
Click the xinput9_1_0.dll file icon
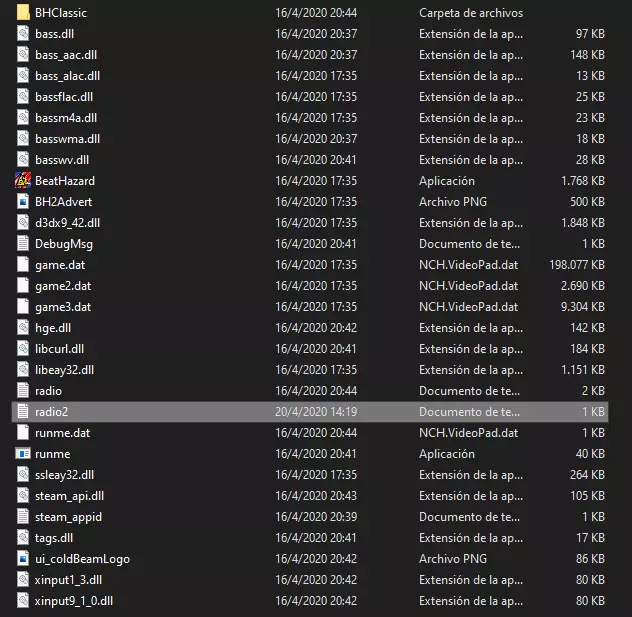(23, 600)
